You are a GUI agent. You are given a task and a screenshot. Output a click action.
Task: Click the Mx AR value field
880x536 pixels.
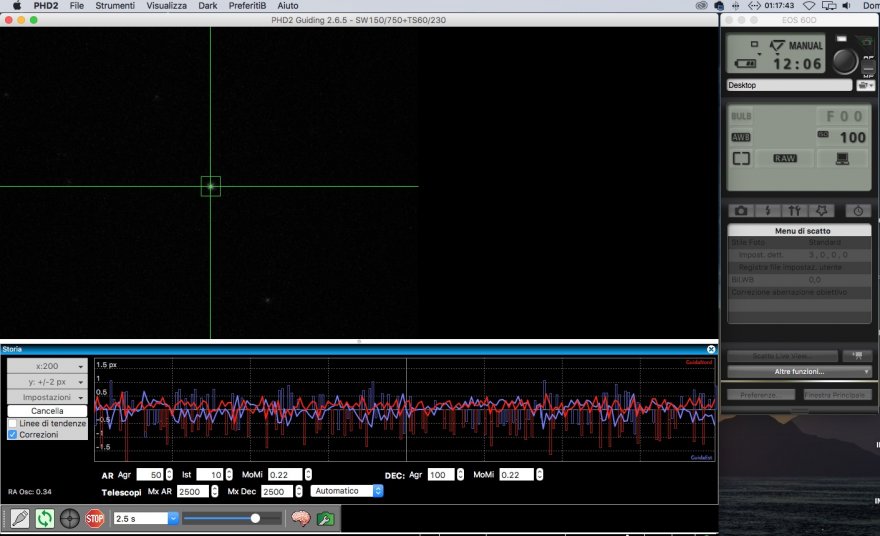192,492
